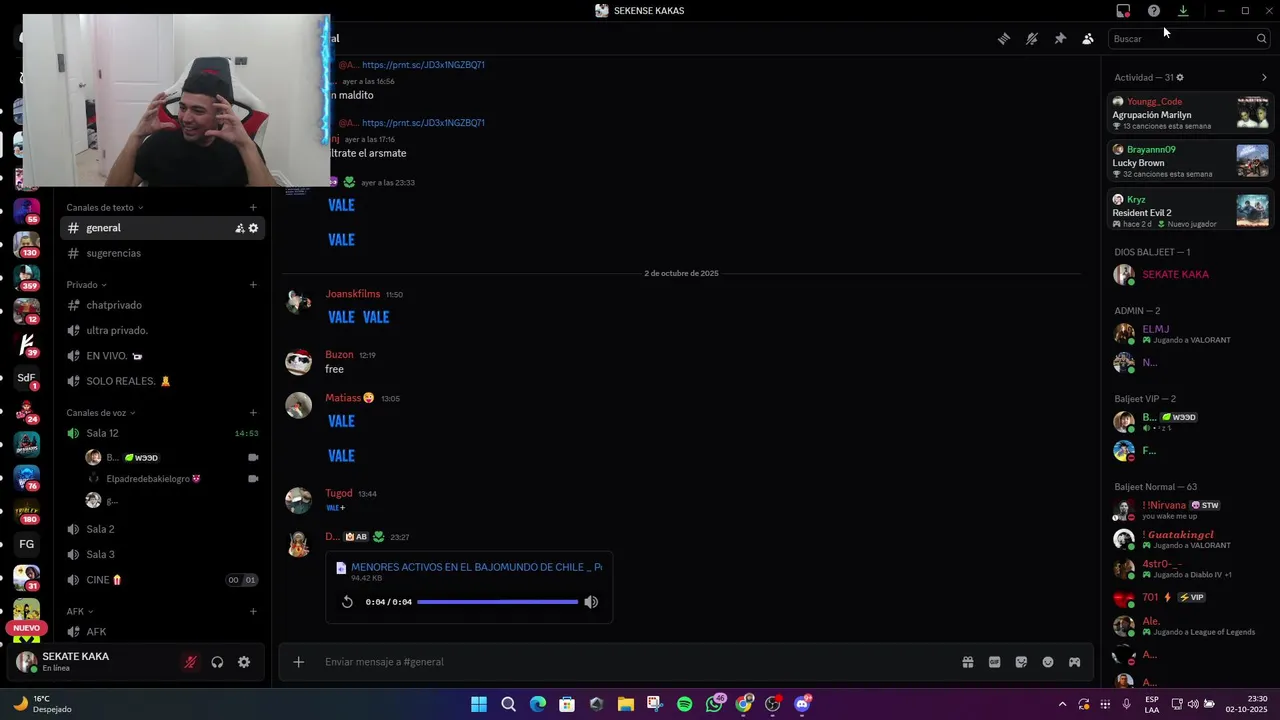The width and height of the screenshot is (1280, 720).
Task: Open user settings gear
Action: pos(244,662)
